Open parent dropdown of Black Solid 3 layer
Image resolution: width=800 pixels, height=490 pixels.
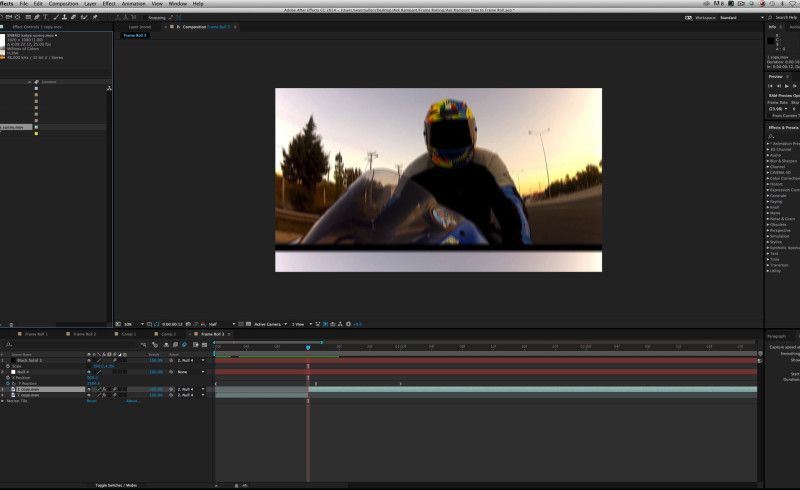pos(190,360)
